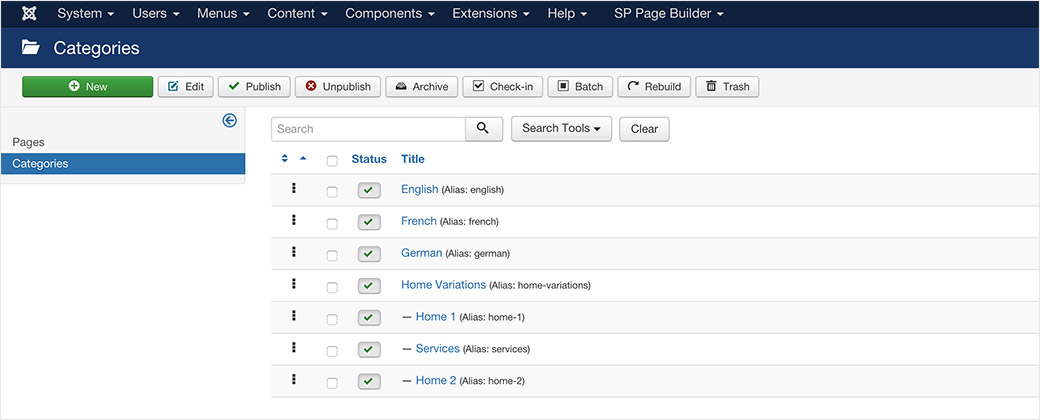This screenshot has height=420, width=1040.
Task: Click inside the Search input field
Action: pyautogui.click(x=368, y=129)
